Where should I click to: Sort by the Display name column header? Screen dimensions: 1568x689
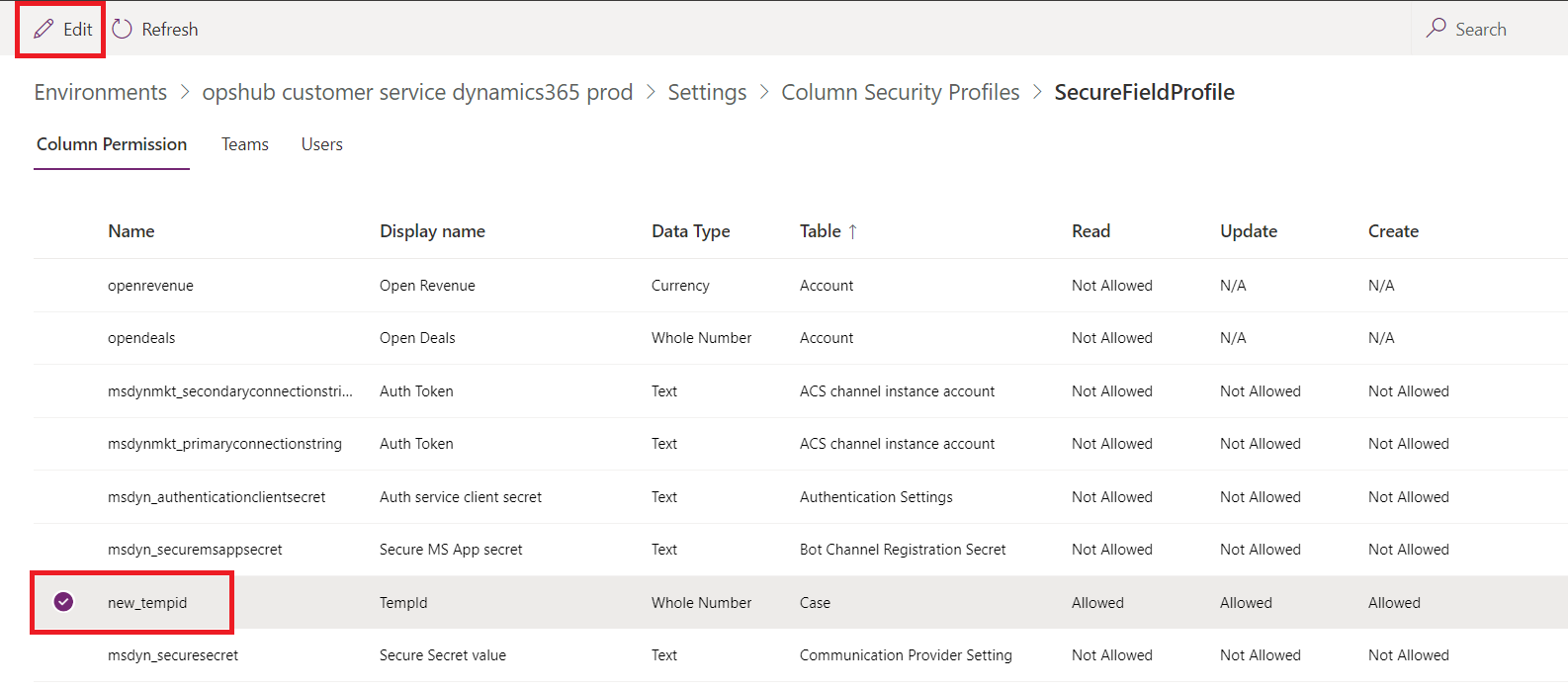(x=432, y=231)
